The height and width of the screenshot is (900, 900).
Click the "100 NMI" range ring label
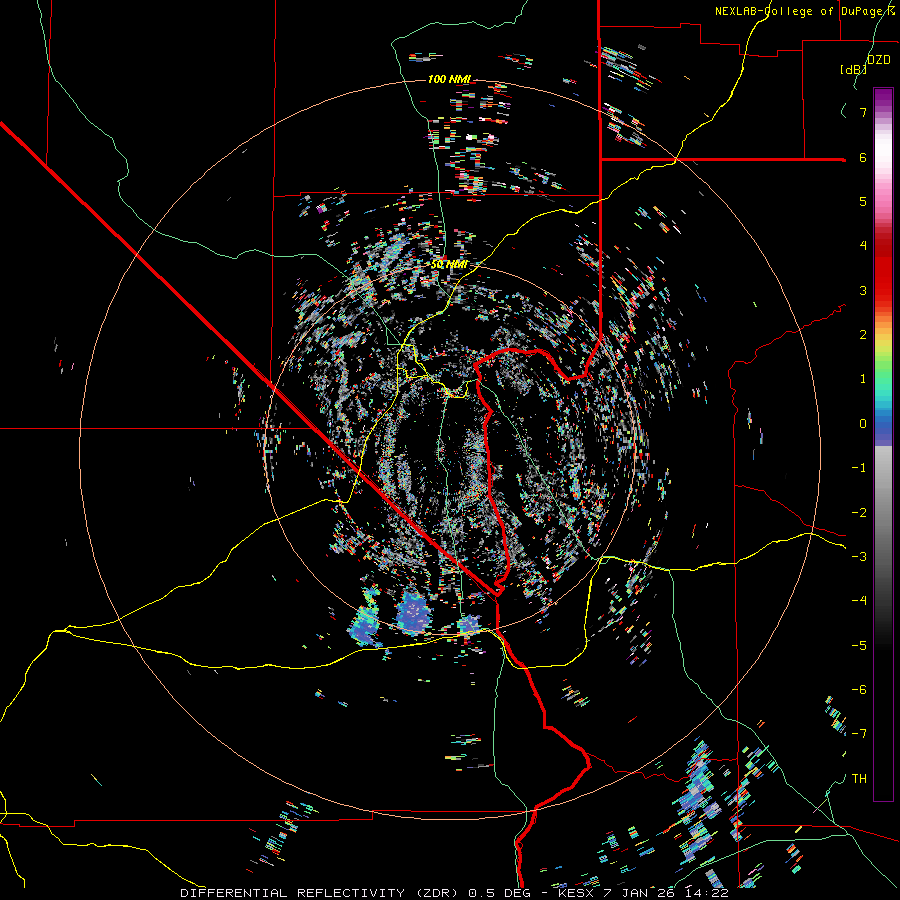point(449,79)
